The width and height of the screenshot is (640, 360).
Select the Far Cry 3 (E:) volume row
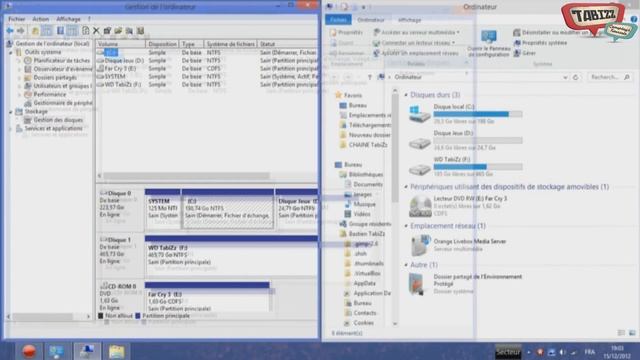[x=207, y=69]
